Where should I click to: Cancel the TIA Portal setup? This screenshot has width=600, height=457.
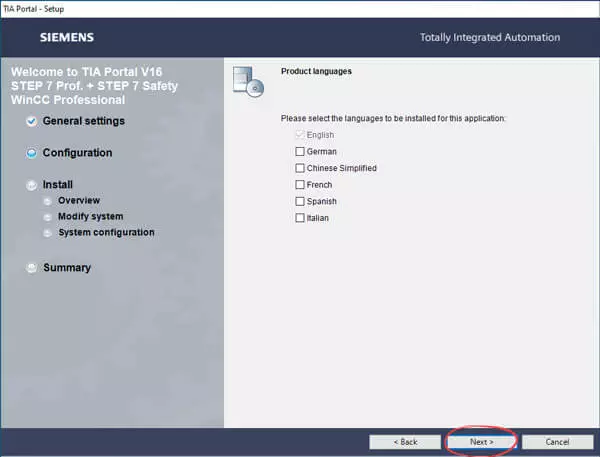click(557, 441)
